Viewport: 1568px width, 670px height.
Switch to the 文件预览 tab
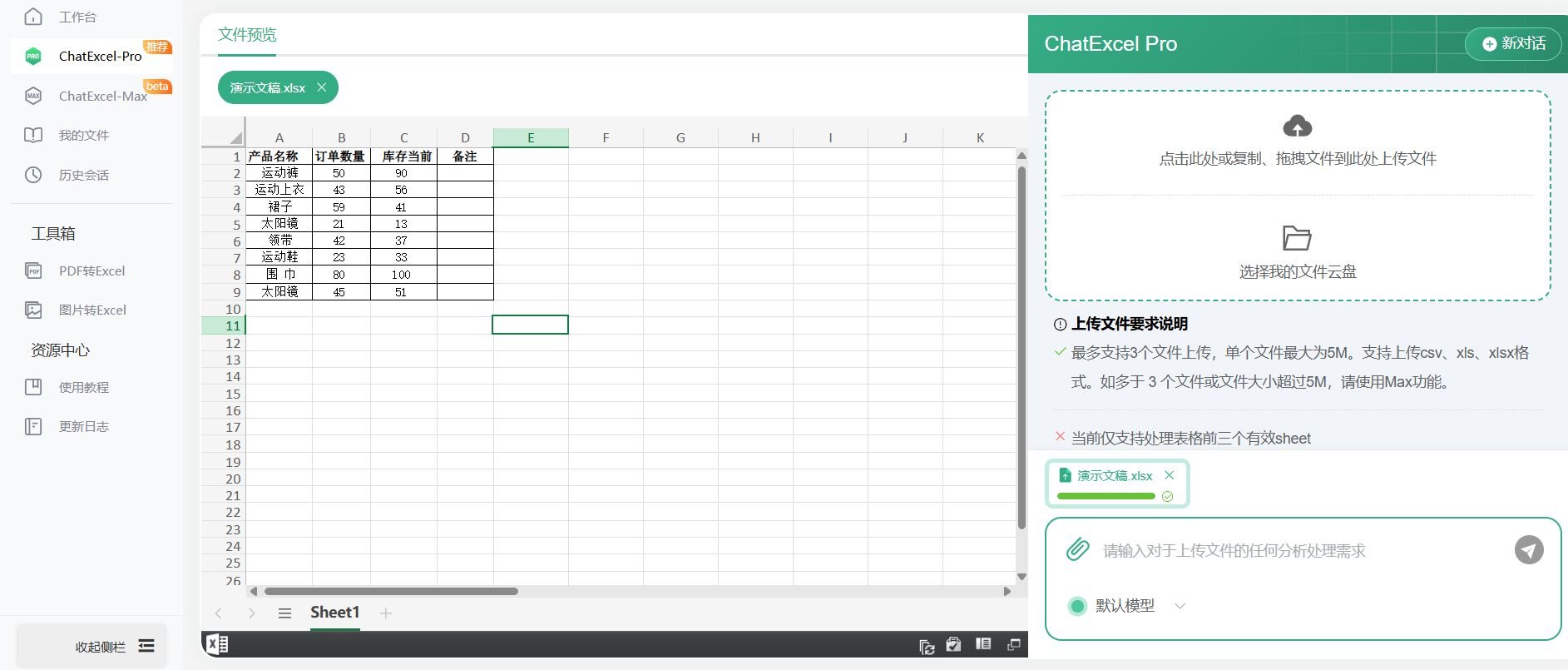(x=247, y=35)
